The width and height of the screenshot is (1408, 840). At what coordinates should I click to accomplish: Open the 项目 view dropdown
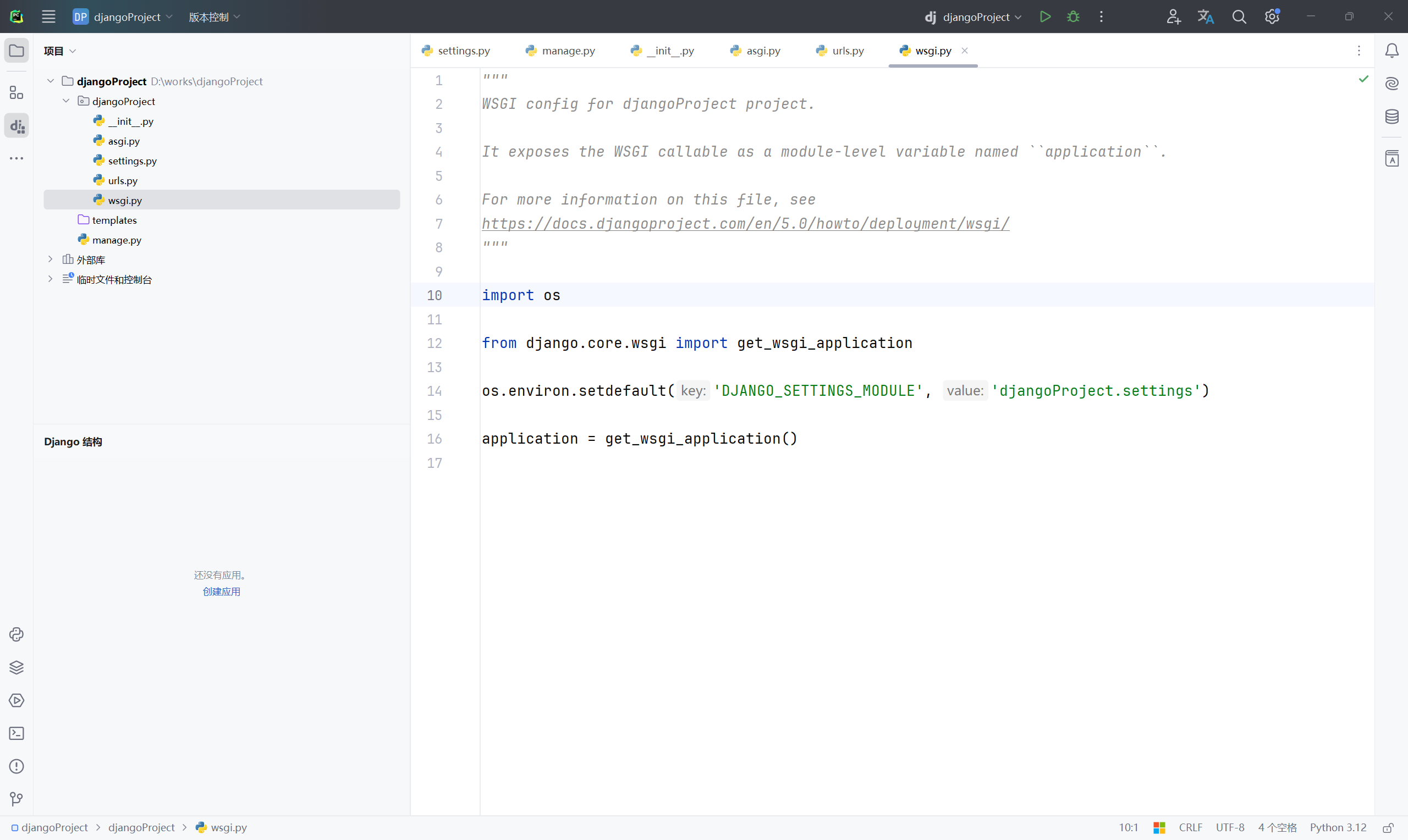[60, 51]
